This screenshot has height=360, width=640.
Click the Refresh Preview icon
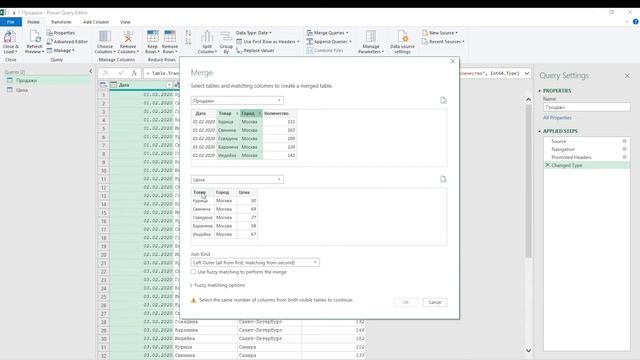click(35, 37)
